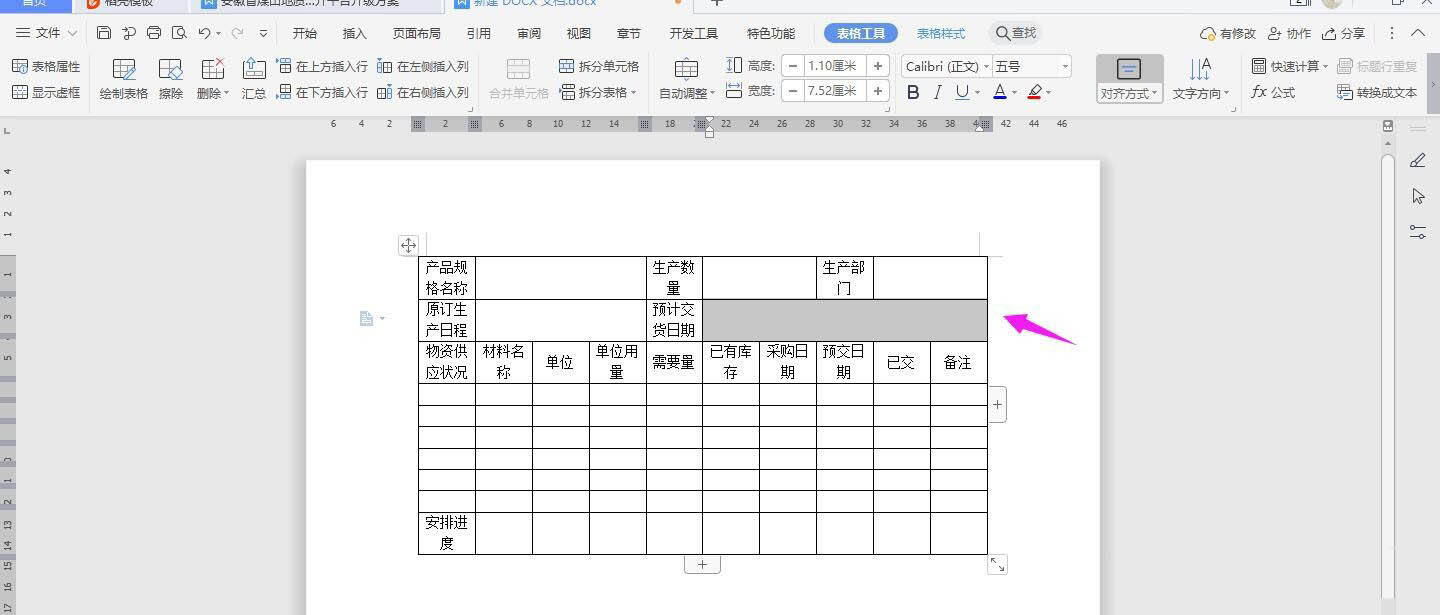
Task: Open 拆分表格 split table dropdown
Action: [597, 92]
